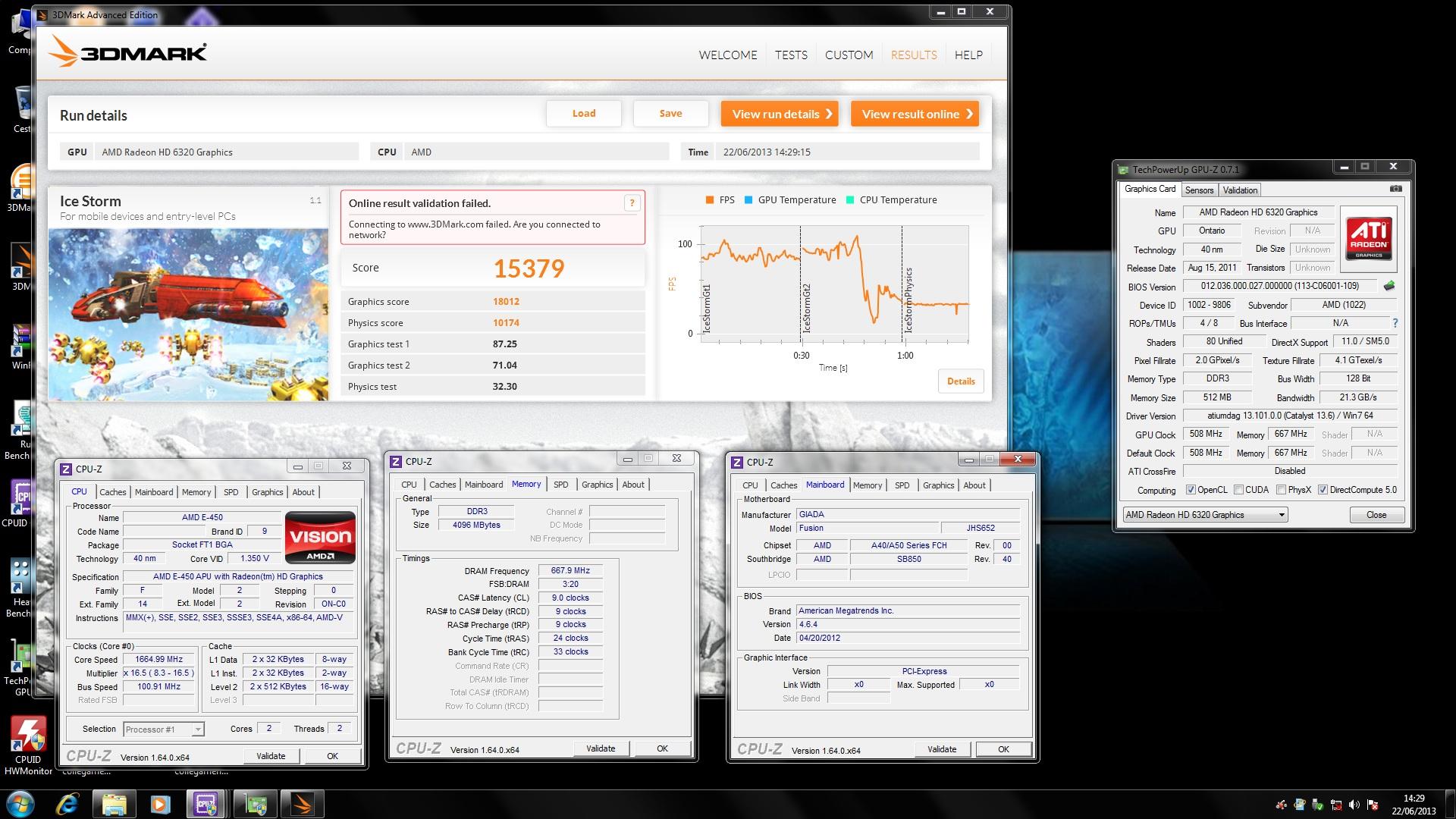Click the Manufacturer field GIADA in CPU-Z
Viewport: 1456px width, 819px height.
[908, 514]
